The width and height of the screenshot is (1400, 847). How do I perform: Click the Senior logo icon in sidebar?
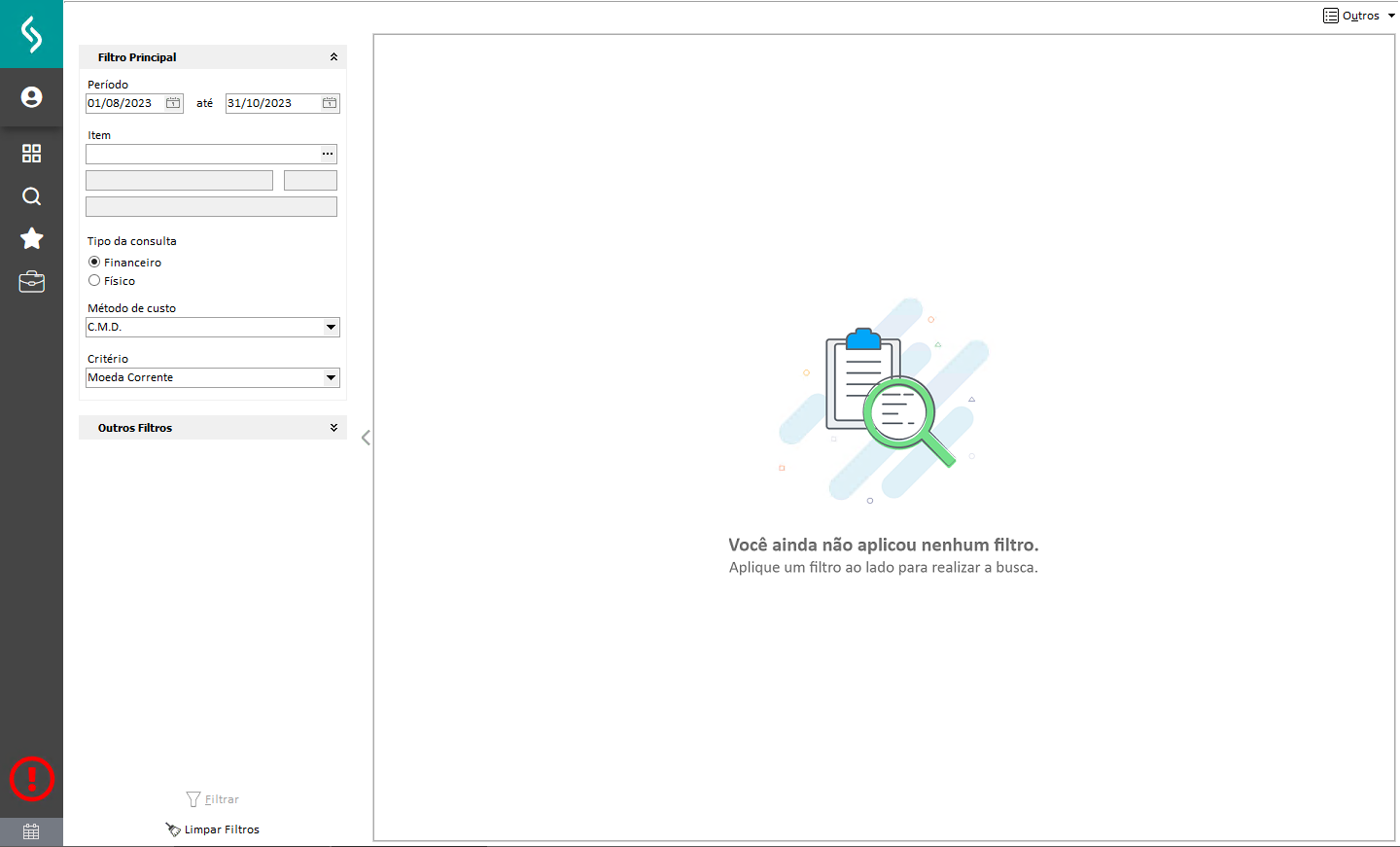click(31, 34)
